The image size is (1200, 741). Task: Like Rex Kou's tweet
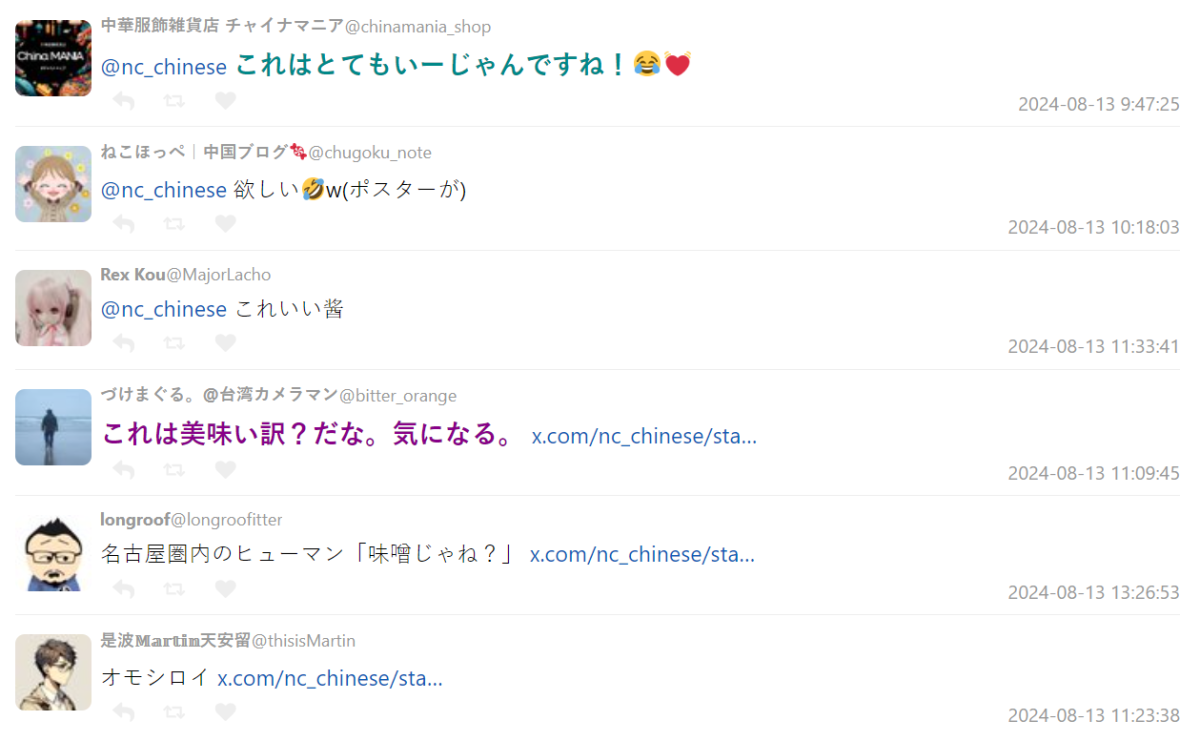226,343
